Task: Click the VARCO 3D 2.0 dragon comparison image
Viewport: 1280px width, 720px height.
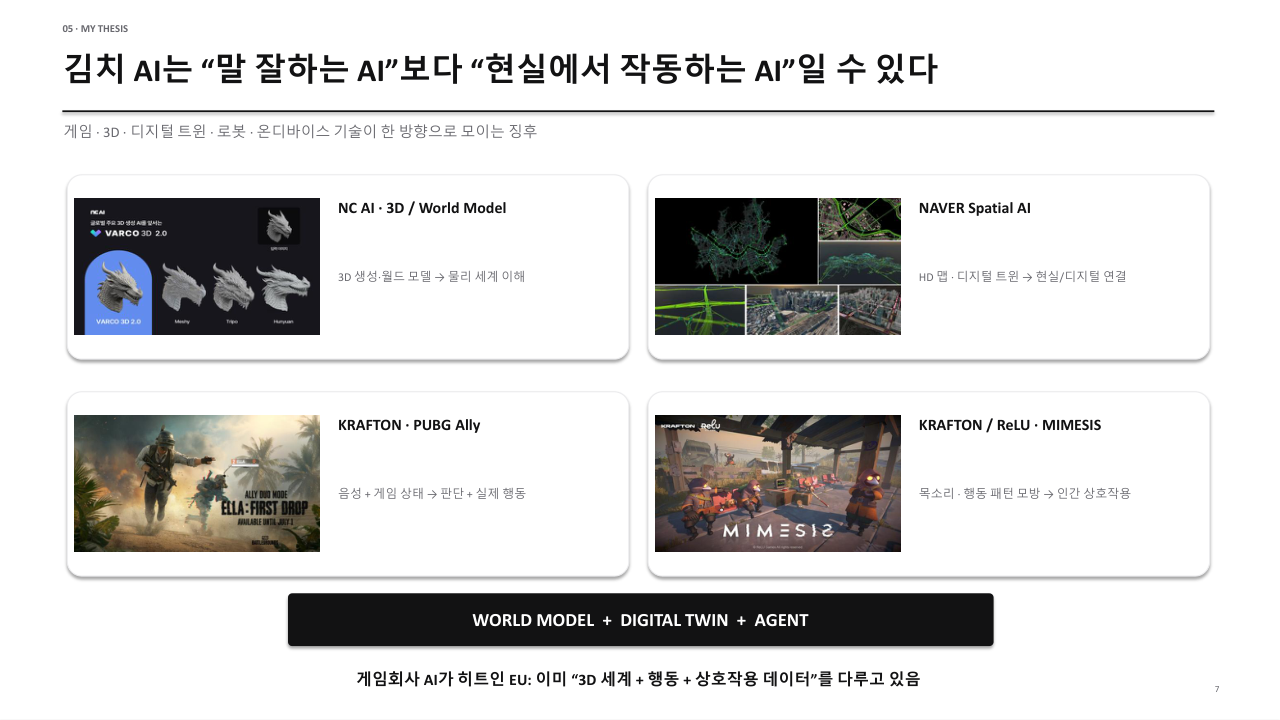Action: pos(197,266)
